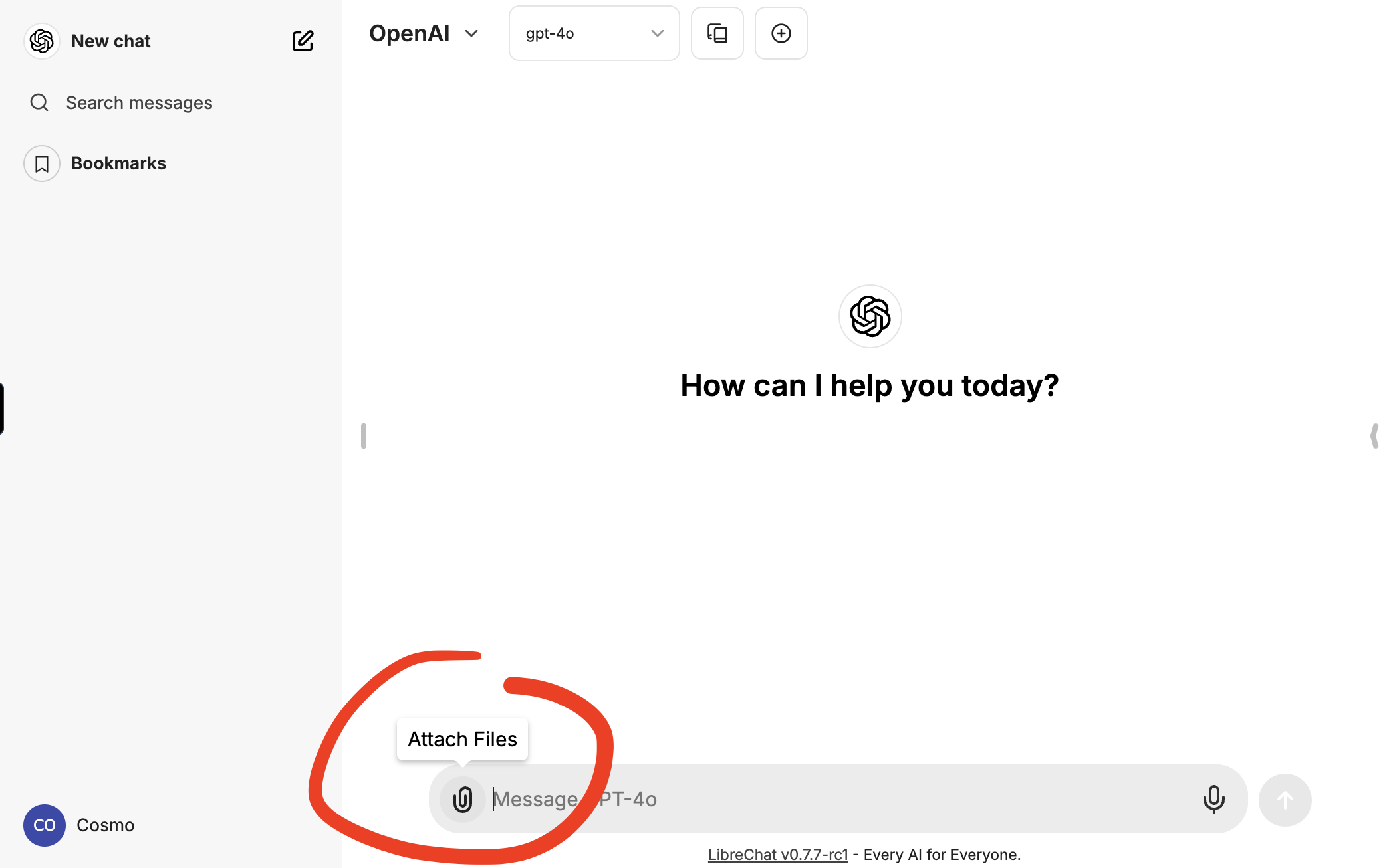Open the presets icon next to model selector
Image resolution: width=1395 pixels, height=868 pixels.
(x=717, y=33)
